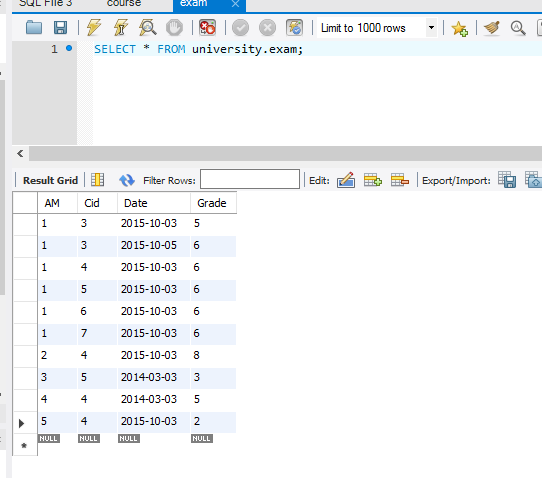The width and height of the screenshot is (542, 478).
Task: Select Cid cell 6
Action: [97, 311]
